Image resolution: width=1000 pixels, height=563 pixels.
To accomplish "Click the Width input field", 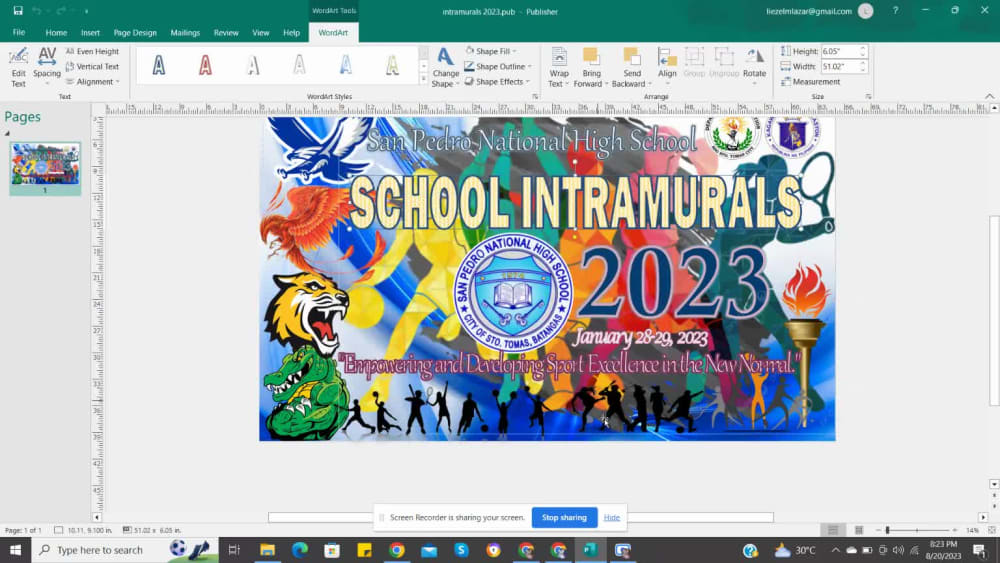I will click(839, 66).
